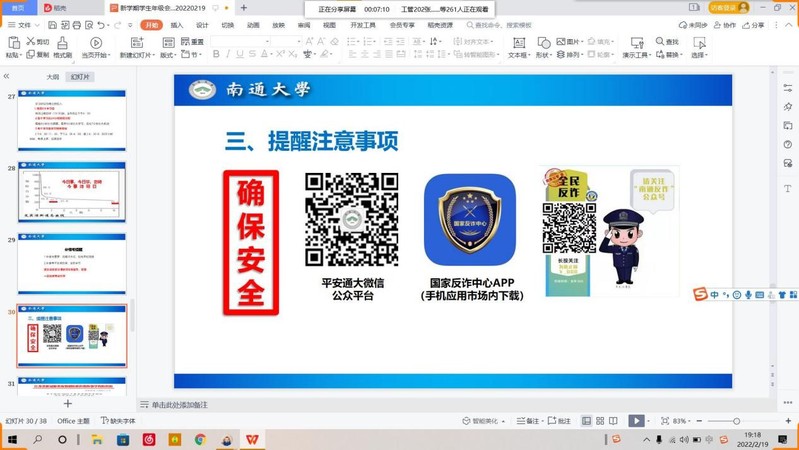Click the Save icon in the quick toolbar
This screenshot has height=450, width=799.
coord(52,25)
